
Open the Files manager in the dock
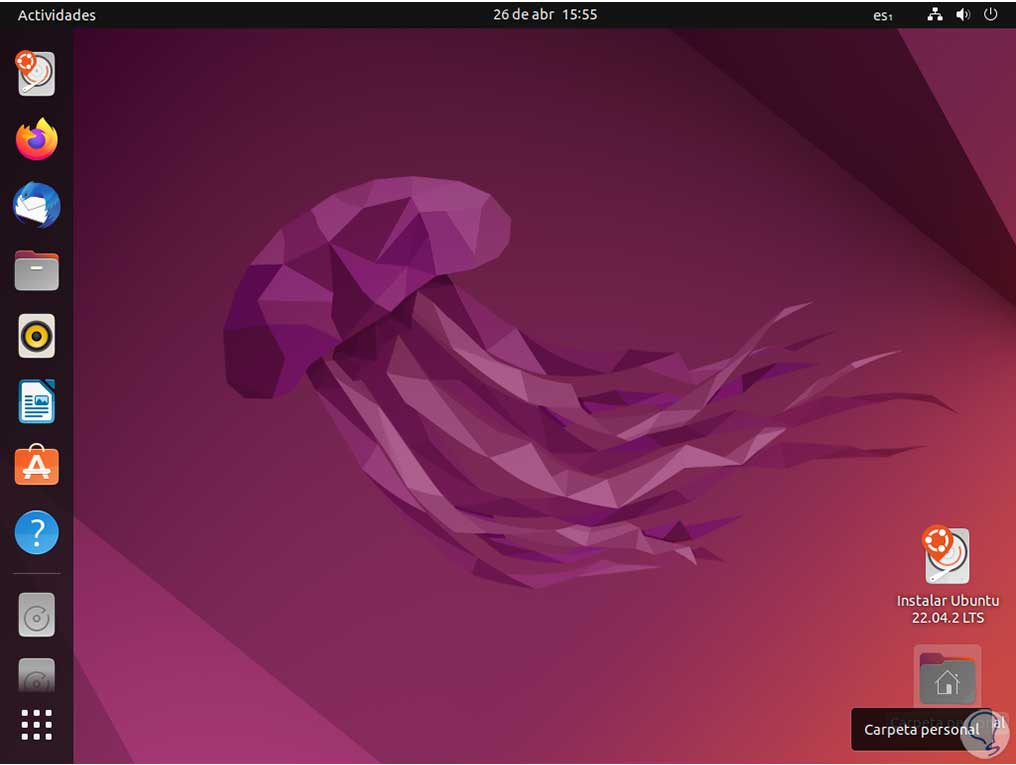37,270
